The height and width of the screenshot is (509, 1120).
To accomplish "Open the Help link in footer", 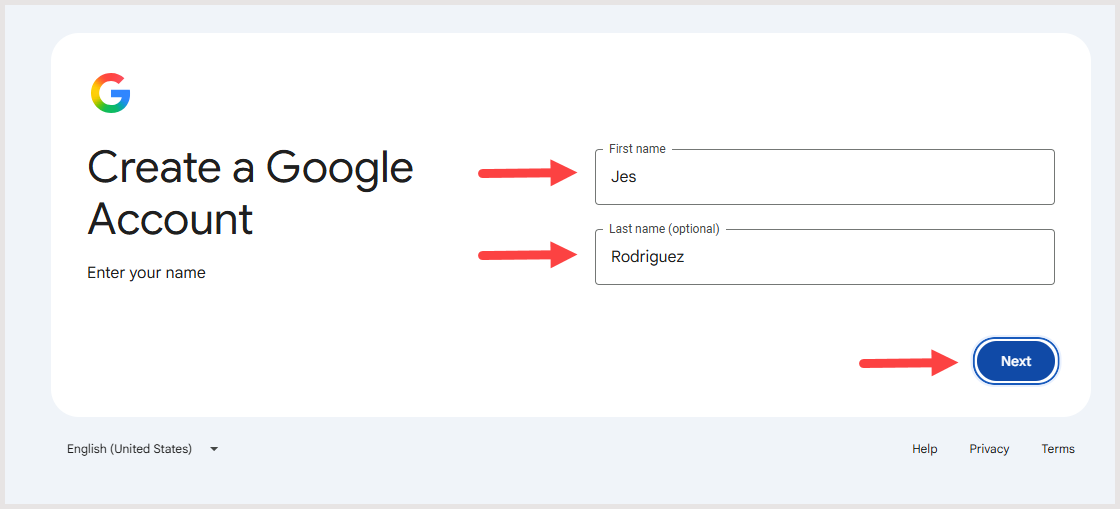I will [924, 449].
